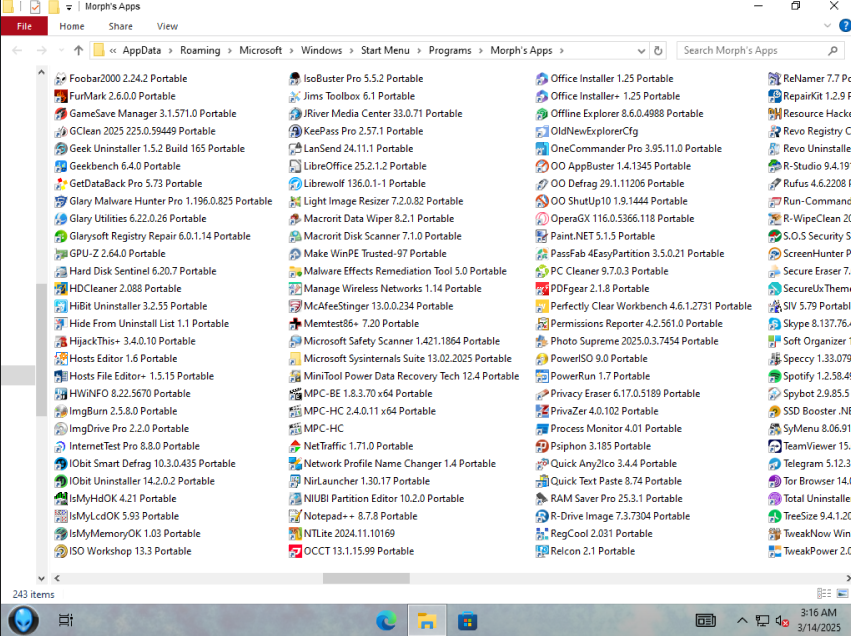Click the muted volume tray icon
Image resolution: width=851 pixels, height=636 pixels.
(782, 620)
